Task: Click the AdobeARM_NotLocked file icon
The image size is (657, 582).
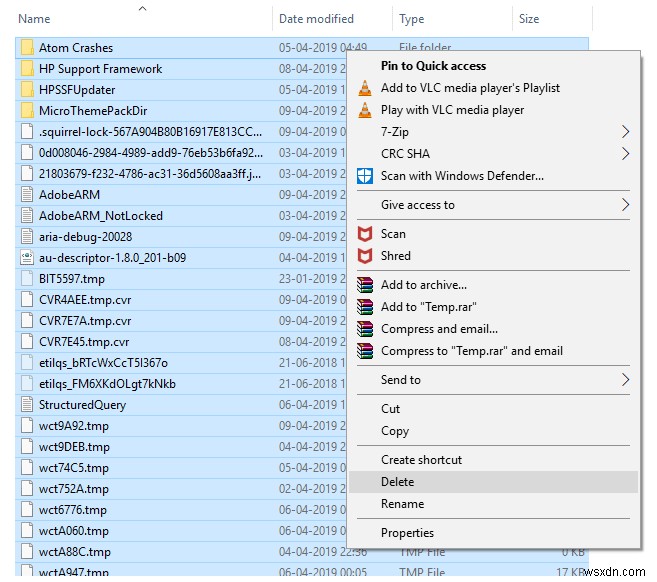Action: (27, 216)
